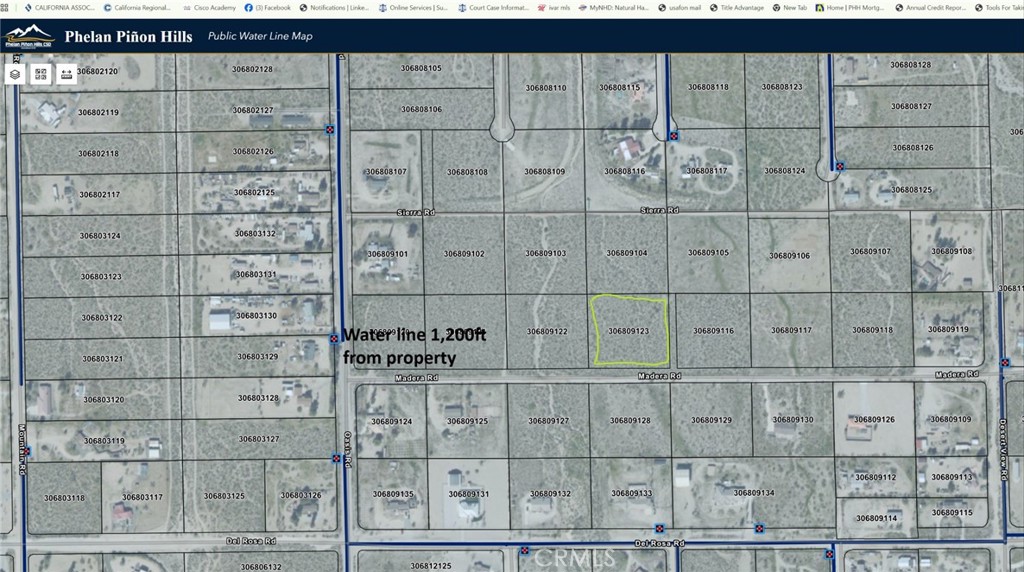Open the Annual Credit Report bookmark

[x=930, y=8]
